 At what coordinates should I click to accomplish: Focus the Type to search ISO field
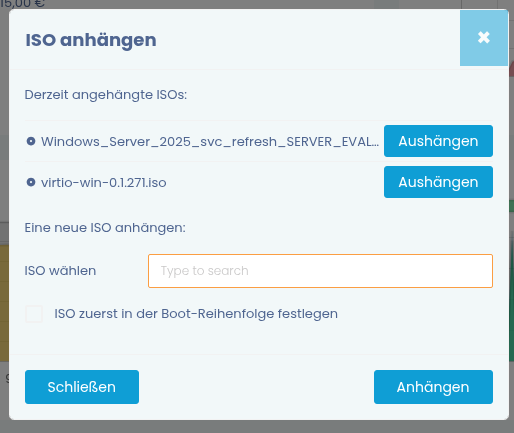tap(320, 271)
